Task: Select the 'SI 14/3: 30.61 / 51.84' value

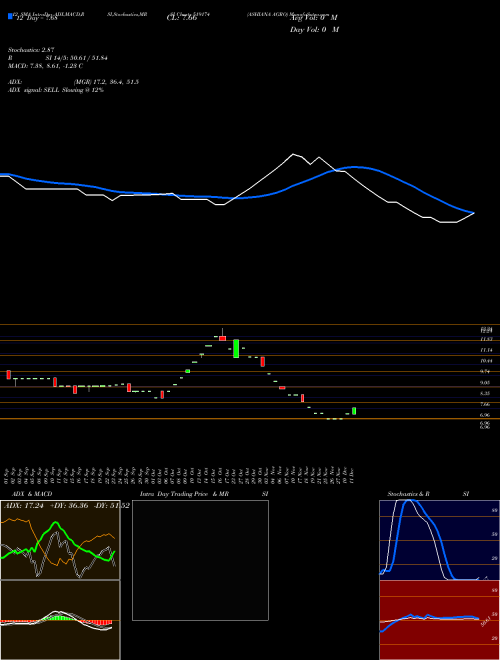Action: click(77, 58)
